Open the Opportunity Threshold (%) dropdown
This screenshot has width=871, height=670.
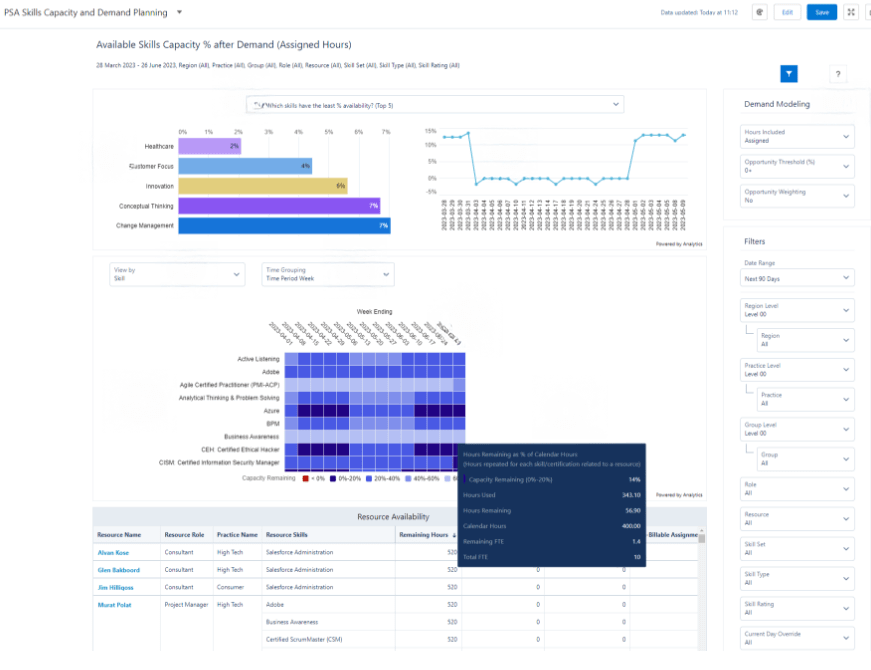pos(797,166)
